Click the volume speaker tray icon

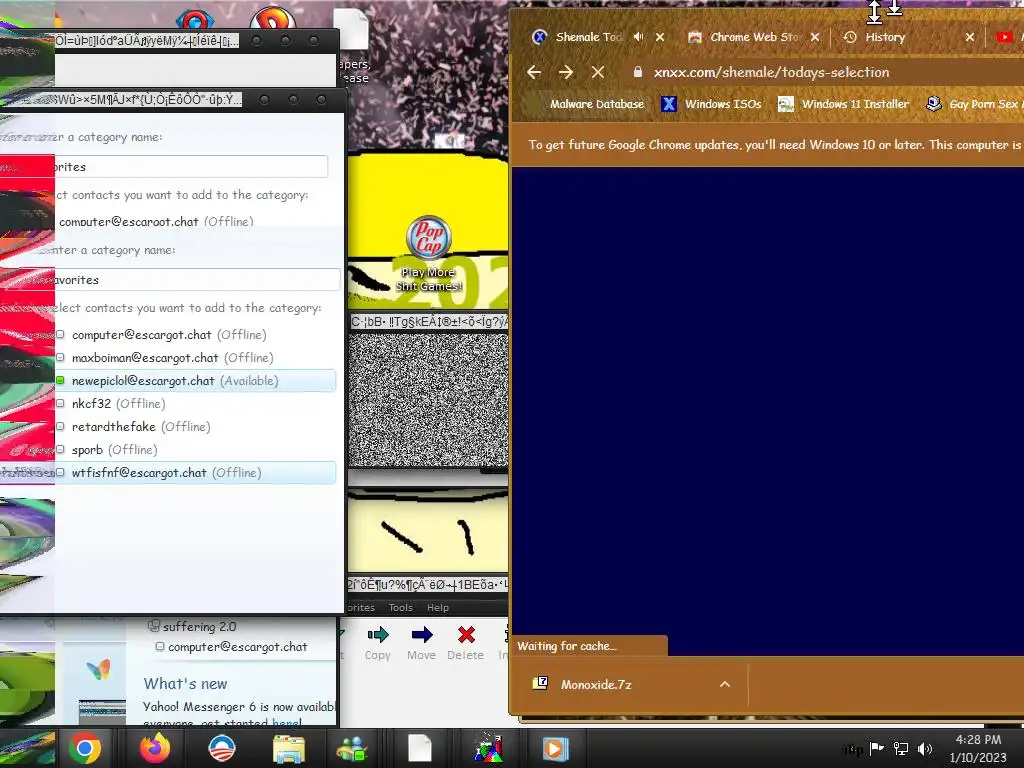925,748
